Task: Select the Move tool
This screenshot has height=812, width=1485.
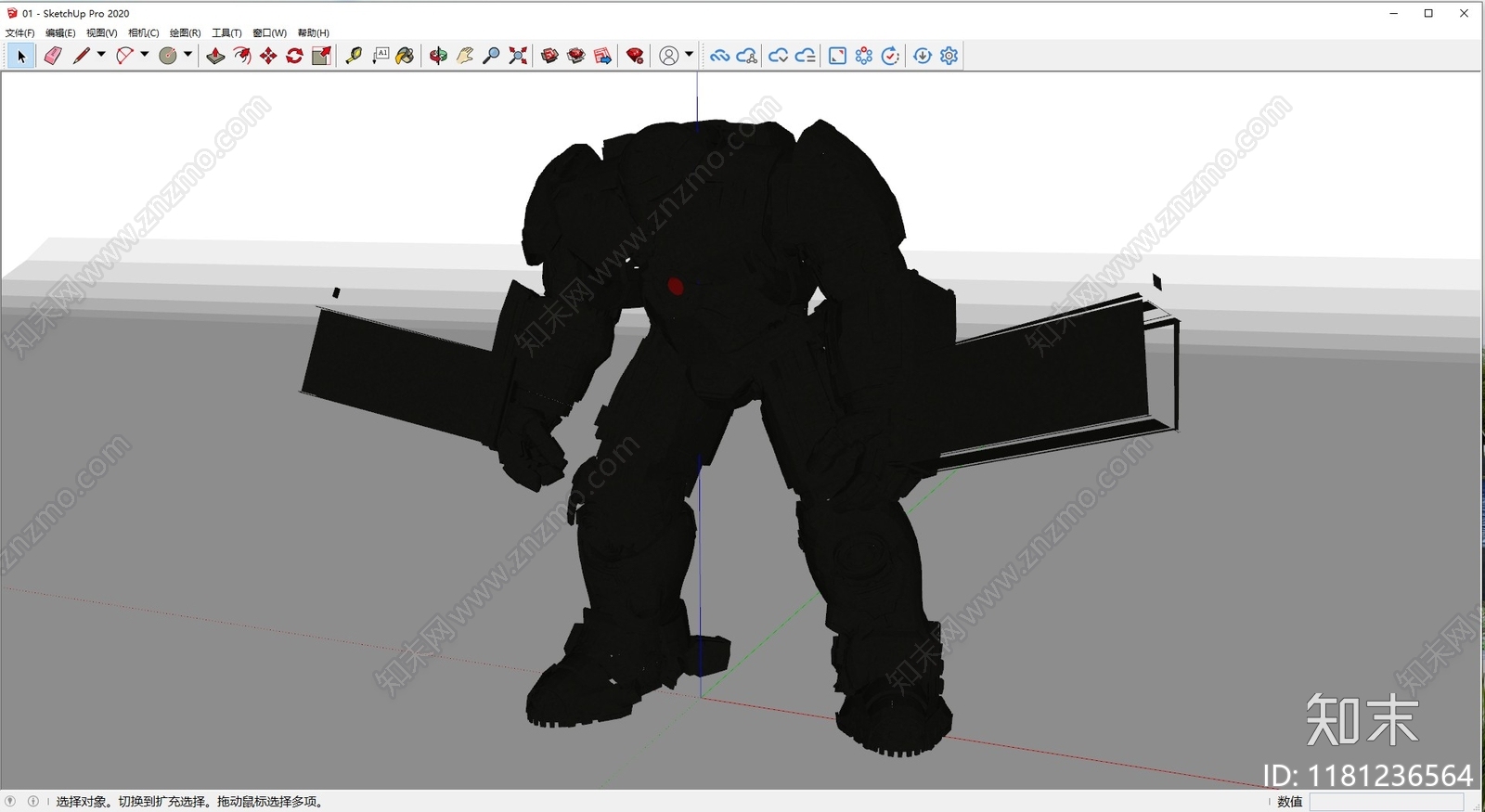Action: tap(268, 56)
